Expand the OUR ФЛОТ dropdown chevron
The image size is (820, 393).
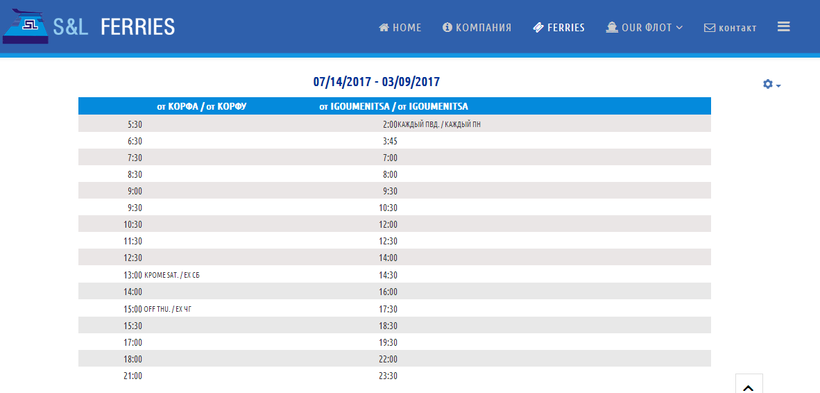click(679, 28)
